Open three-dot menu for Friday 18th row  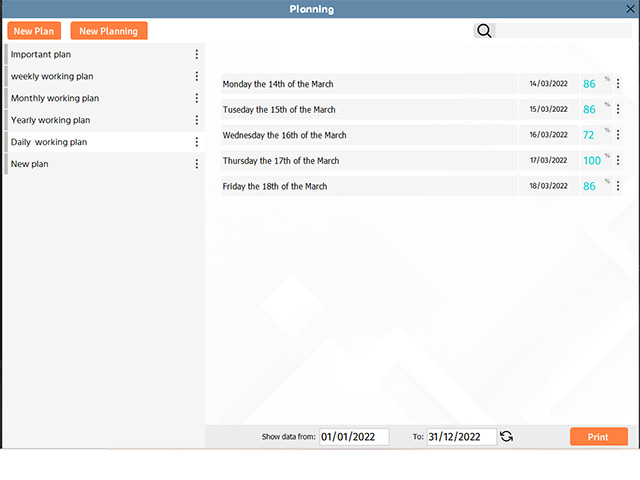click(x=618, y=186)
